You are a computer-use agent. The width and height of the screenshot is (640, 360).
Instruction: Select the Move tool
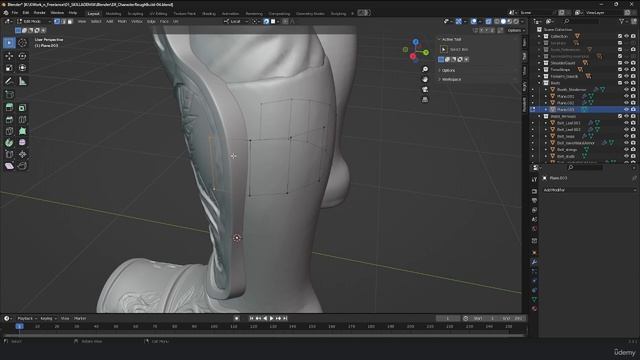9,56
